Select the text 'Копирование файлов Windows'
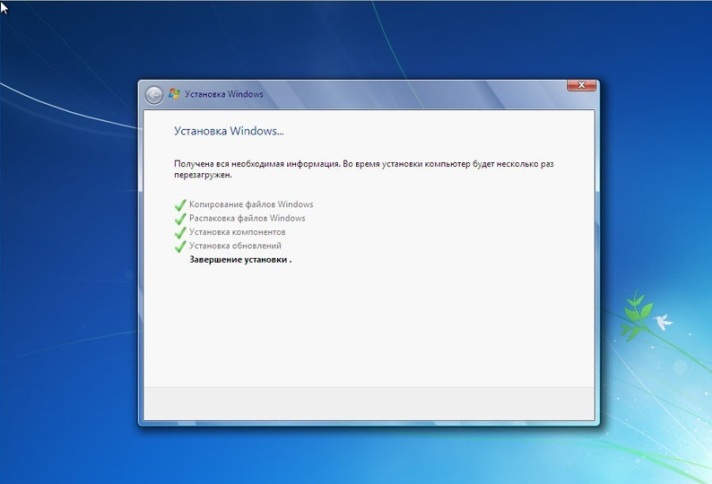Image resolution: width=712 pixels, height=484 pixels. pyautogui.click(x=251, y=204)
